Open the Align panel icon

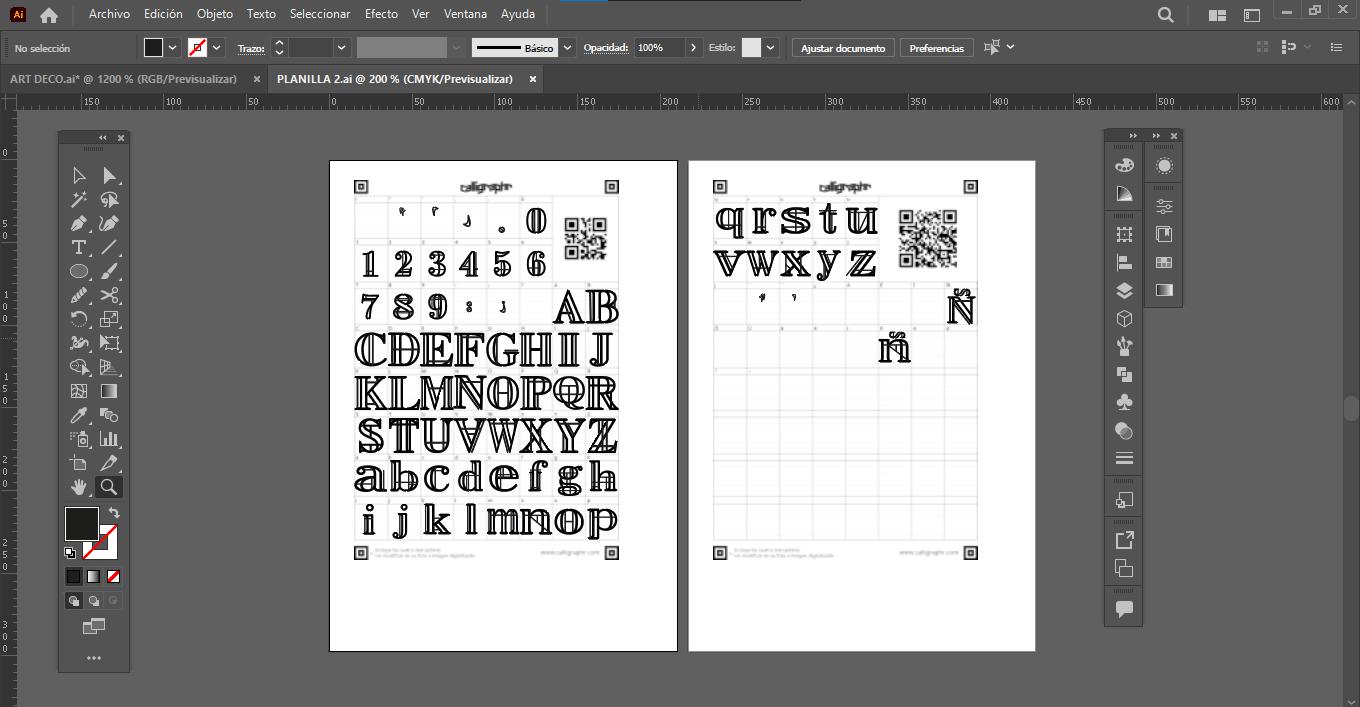point(1124,262)
